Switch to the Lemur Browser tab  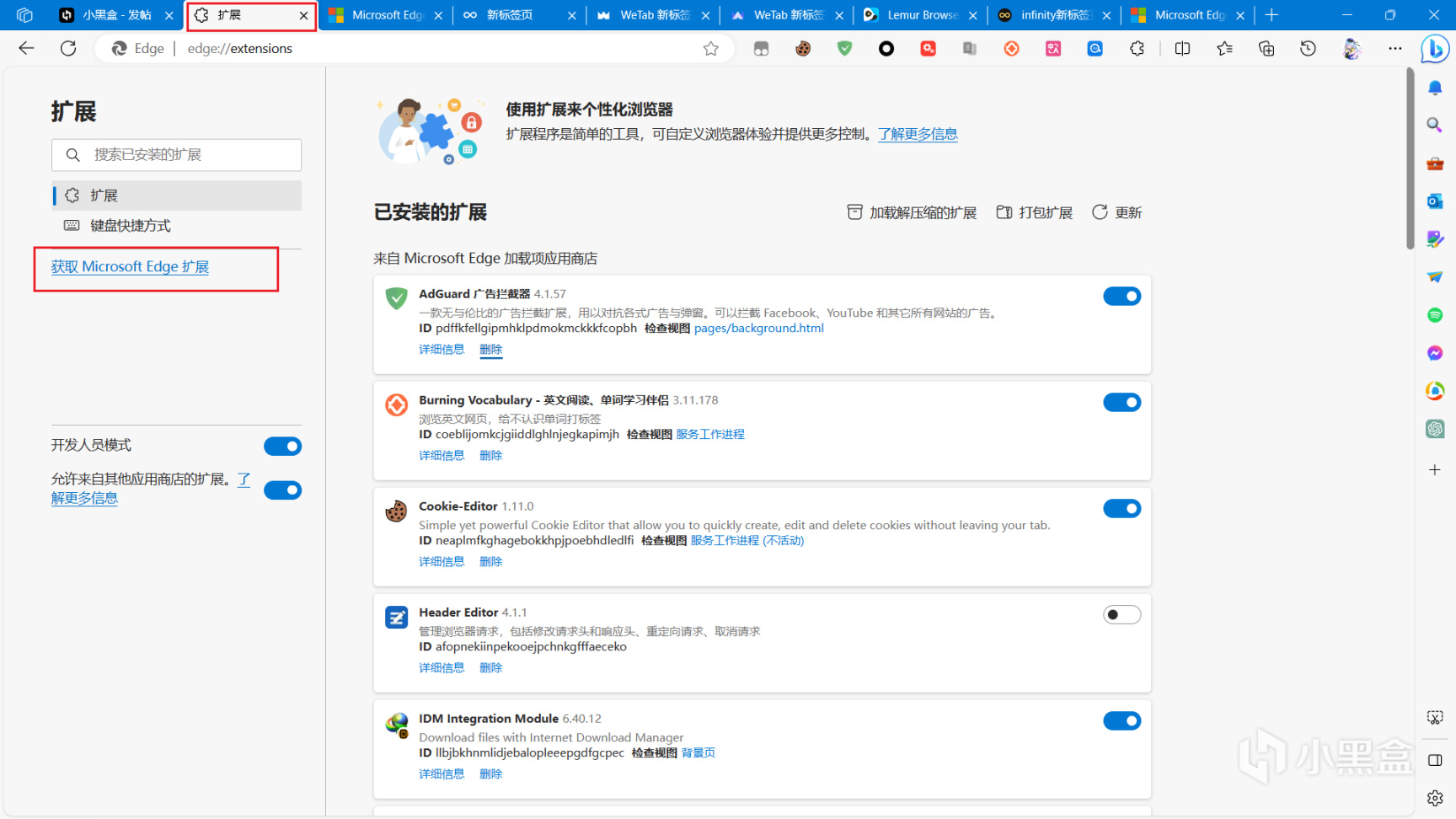[921, 15]
